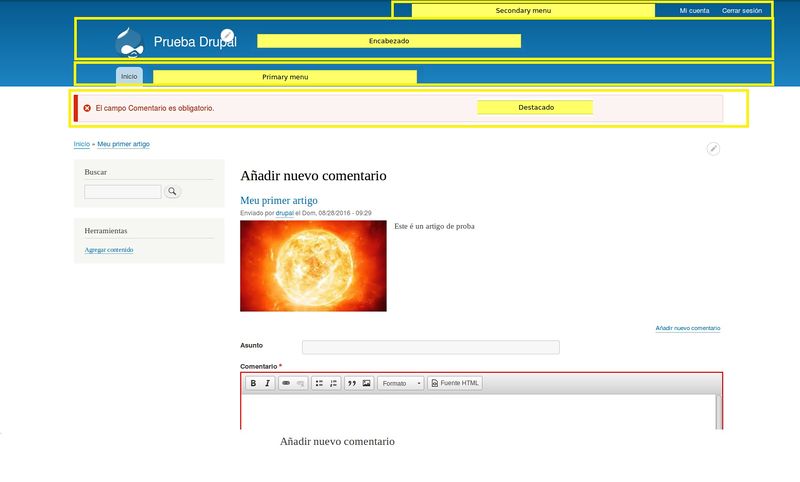This screenshot has width=800, height=482.
Task: Click the 'Buscar' block title
Action: 95,172
